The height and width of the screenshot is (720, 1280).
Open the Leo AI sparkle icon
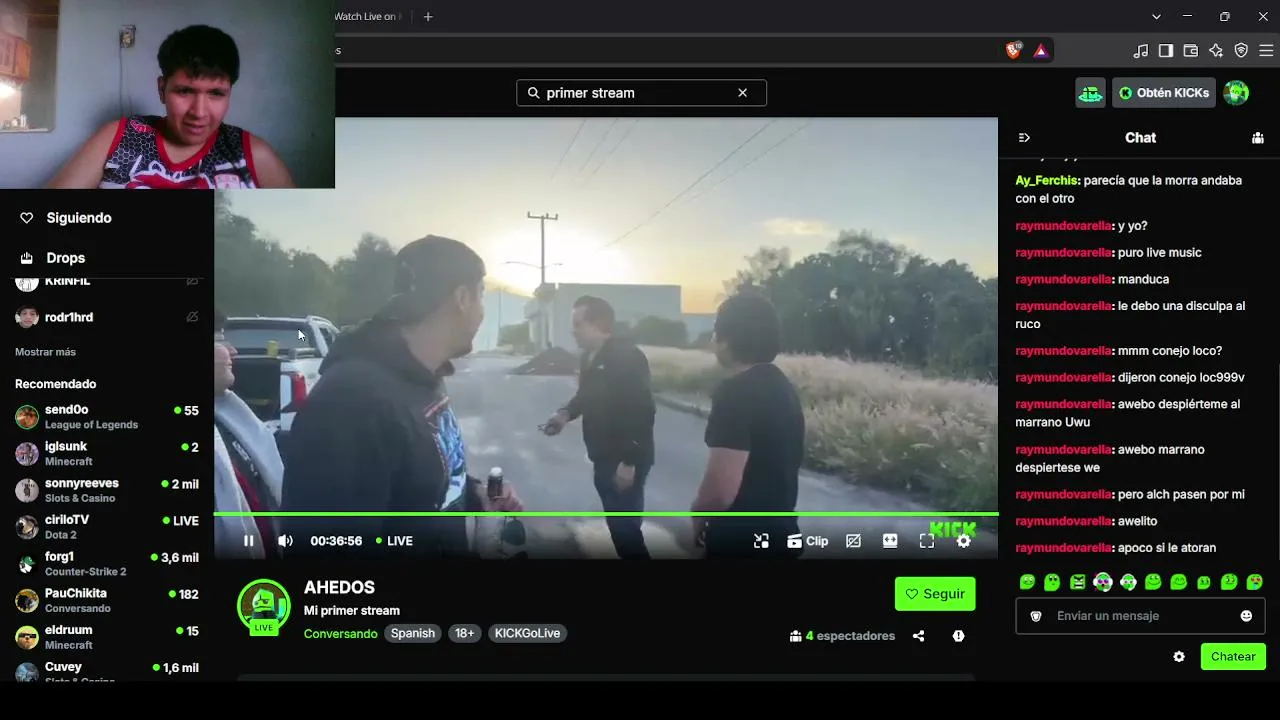coord(1216,50)
